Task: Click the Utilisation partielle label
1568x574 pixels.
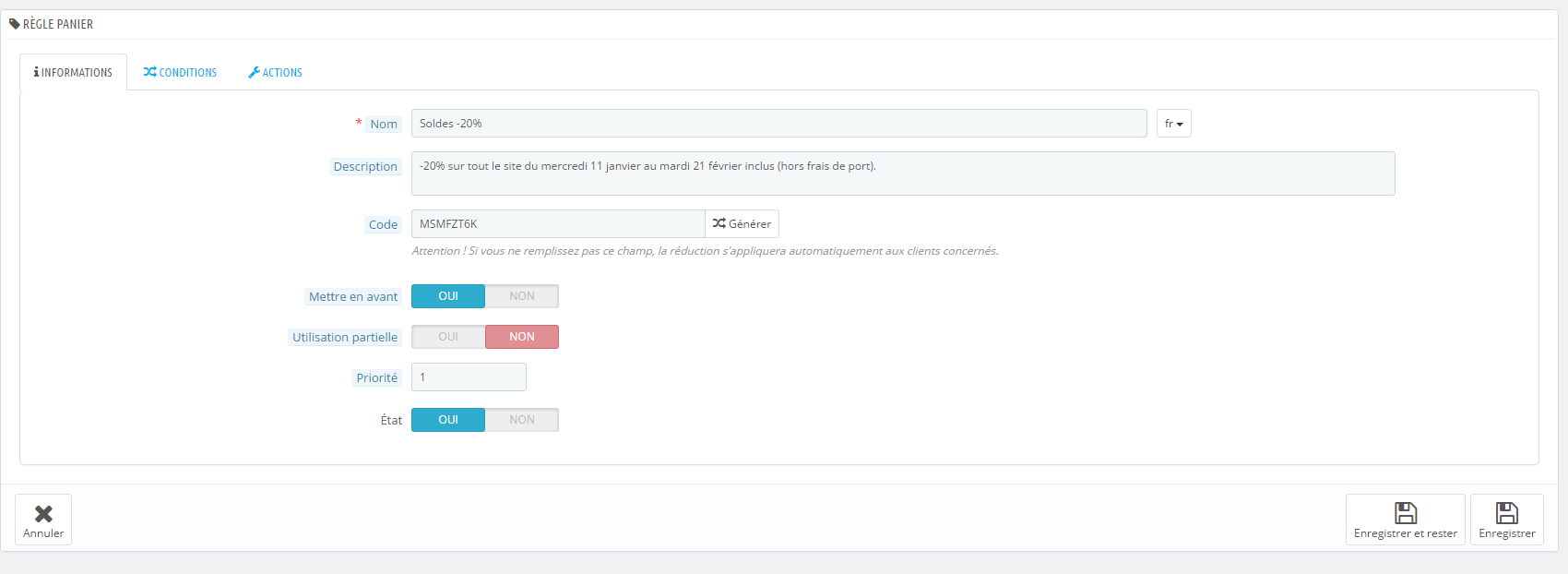Action: (345, 338)
